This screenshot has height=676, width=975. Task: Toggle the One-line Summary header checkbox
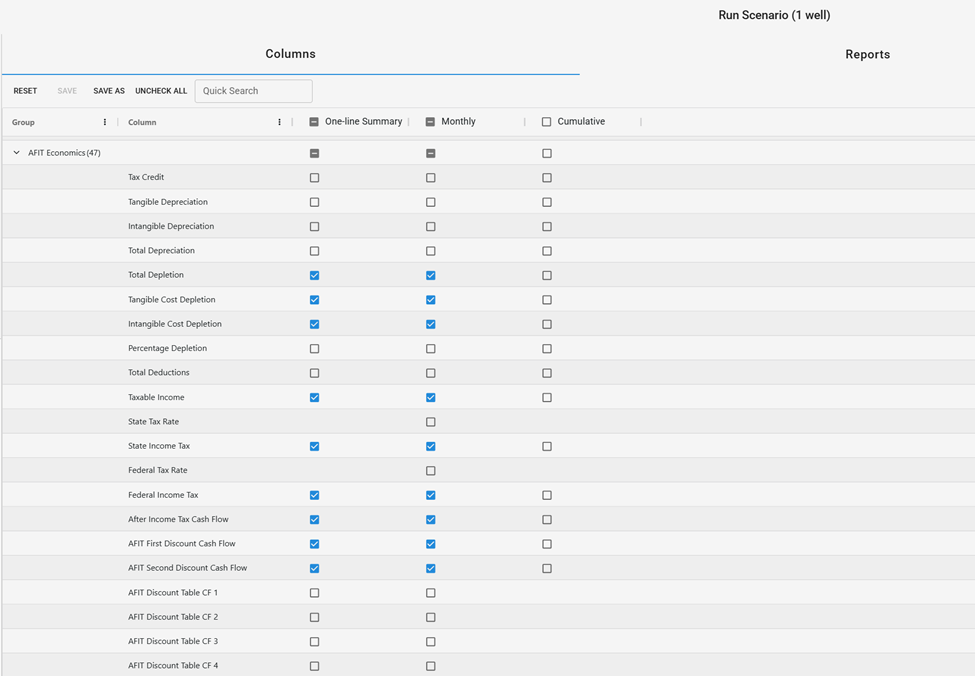(314, 122)
